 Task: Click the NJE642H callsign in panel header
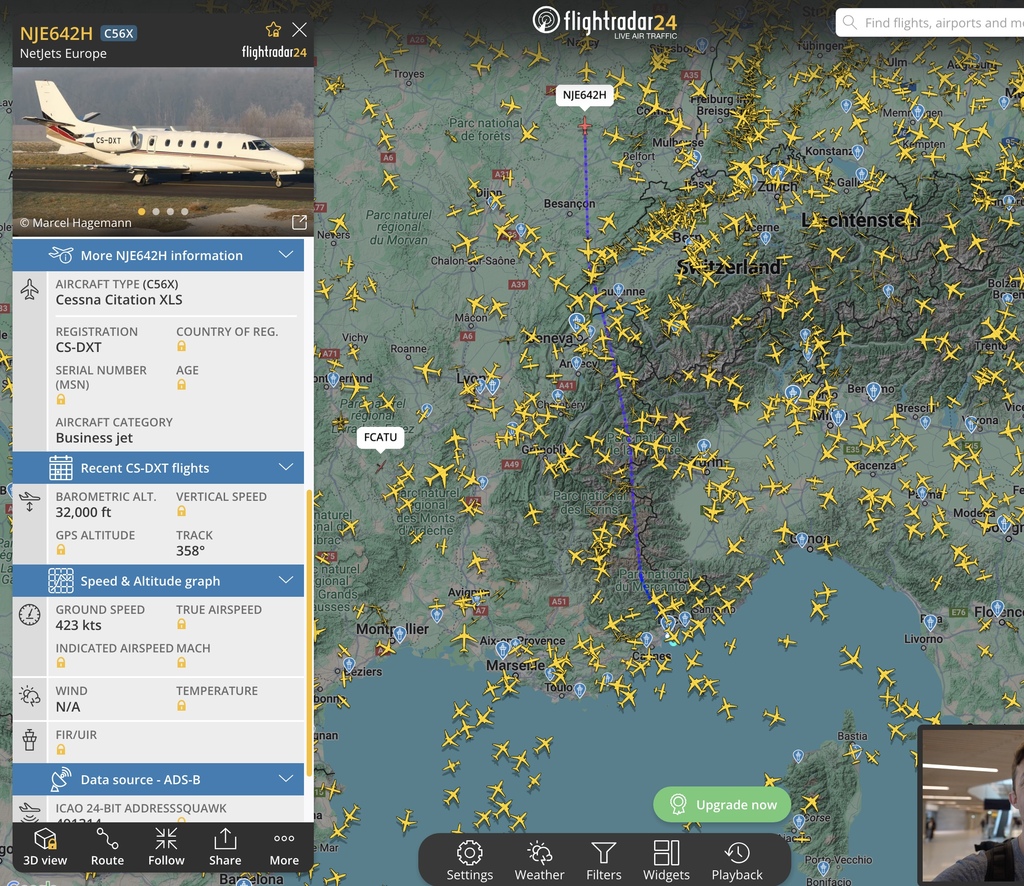tap(56, 33)
